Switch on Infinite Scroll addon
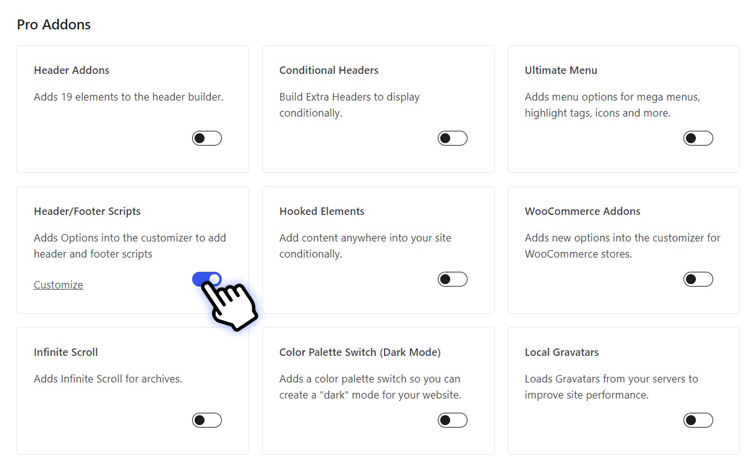This screenshot has width=750, height=465. tap(207, 420)
